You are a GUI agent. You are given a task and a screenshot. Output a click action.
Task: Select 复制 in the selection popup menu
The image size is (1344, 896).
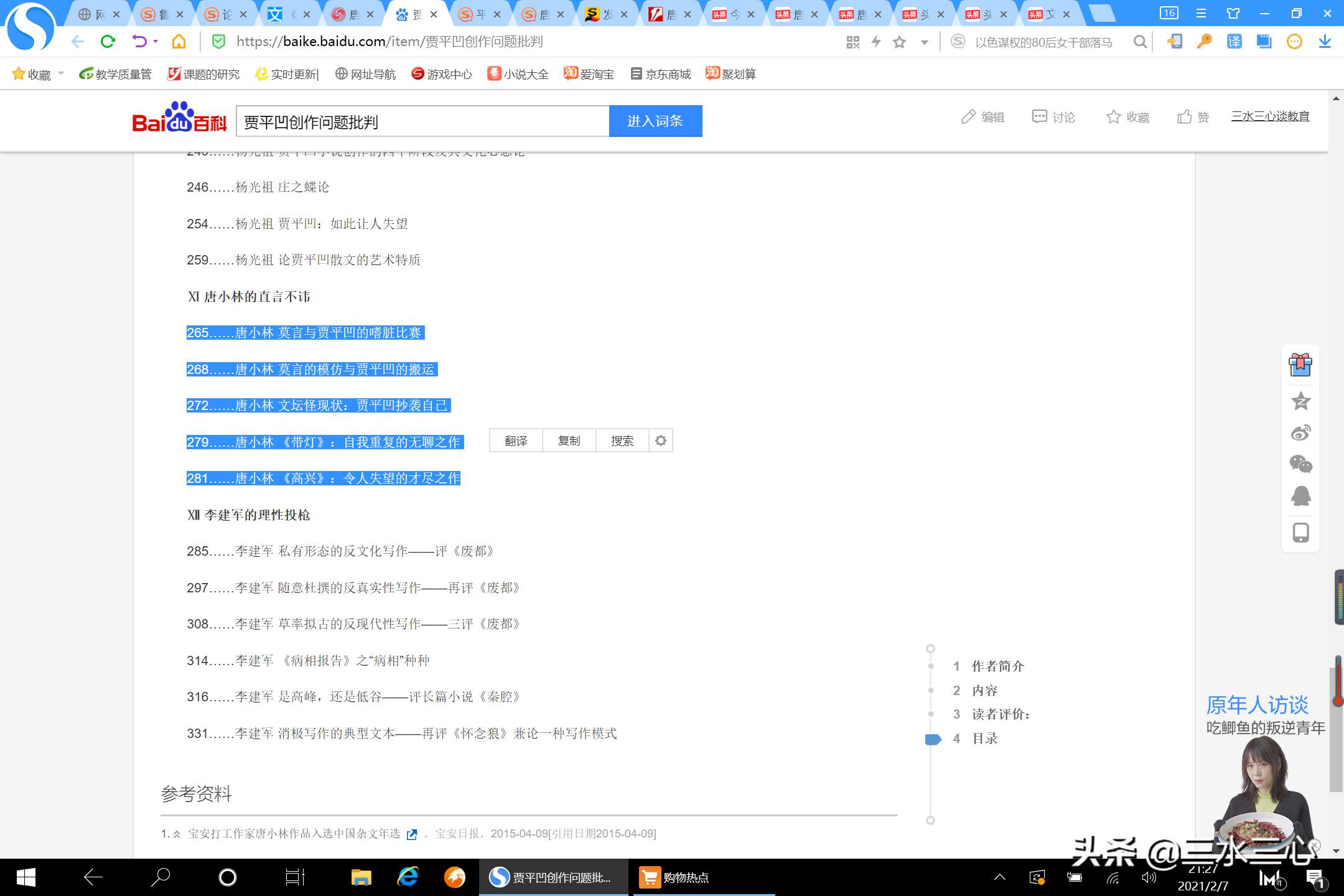click(x=569, y=441)
